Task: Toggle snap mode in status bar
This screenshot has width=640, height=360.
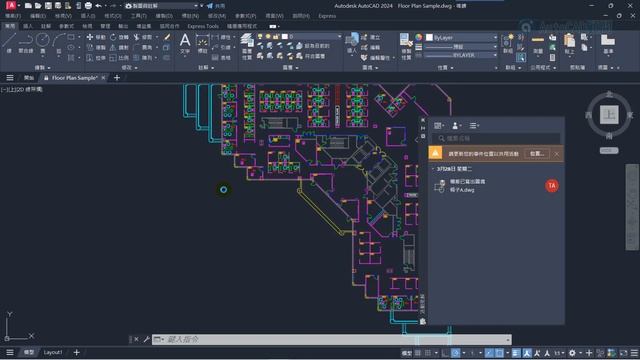Action: tap(427, 353)
